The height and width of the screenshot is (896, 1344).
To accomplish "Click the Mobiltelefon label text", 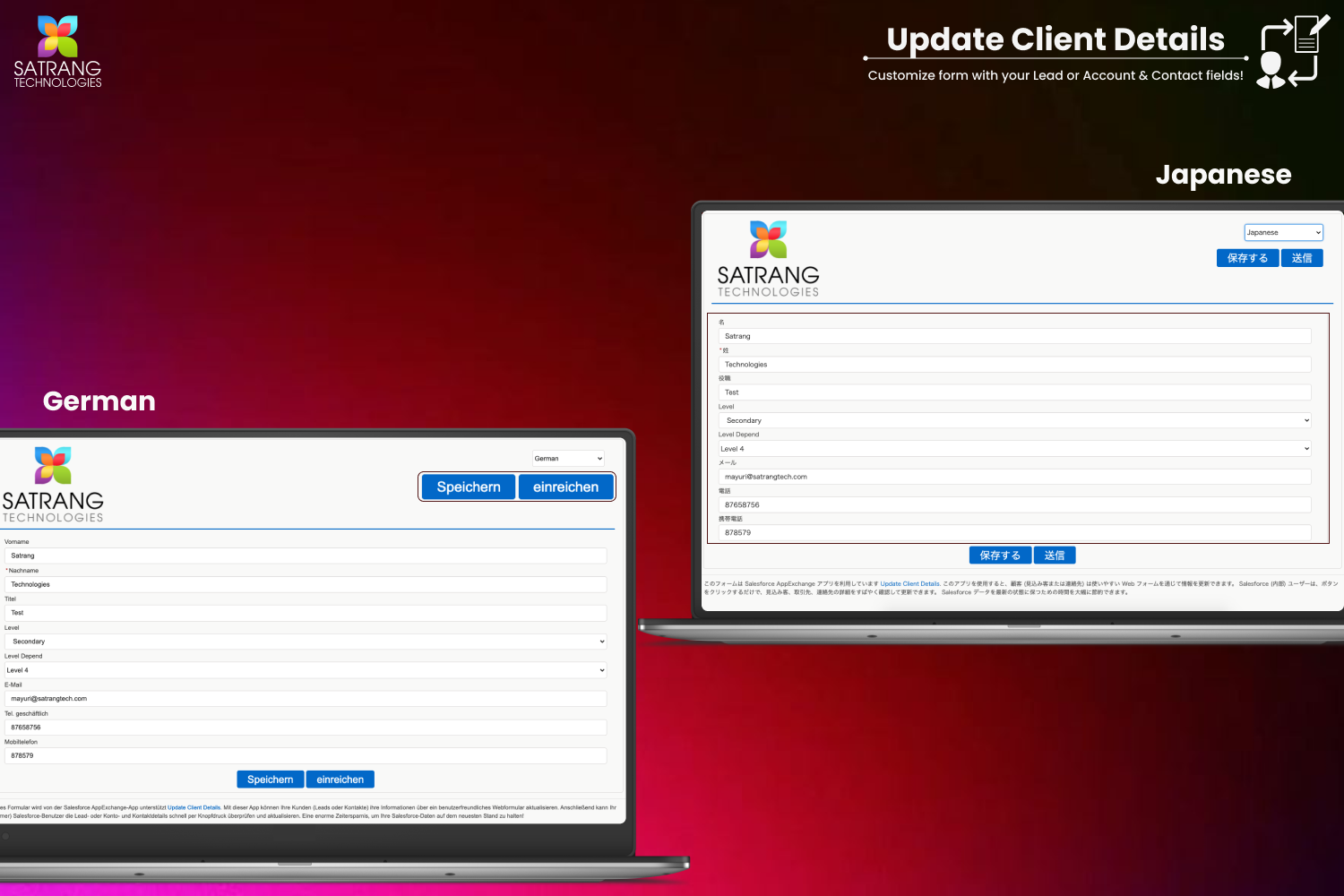I will 21,742.
